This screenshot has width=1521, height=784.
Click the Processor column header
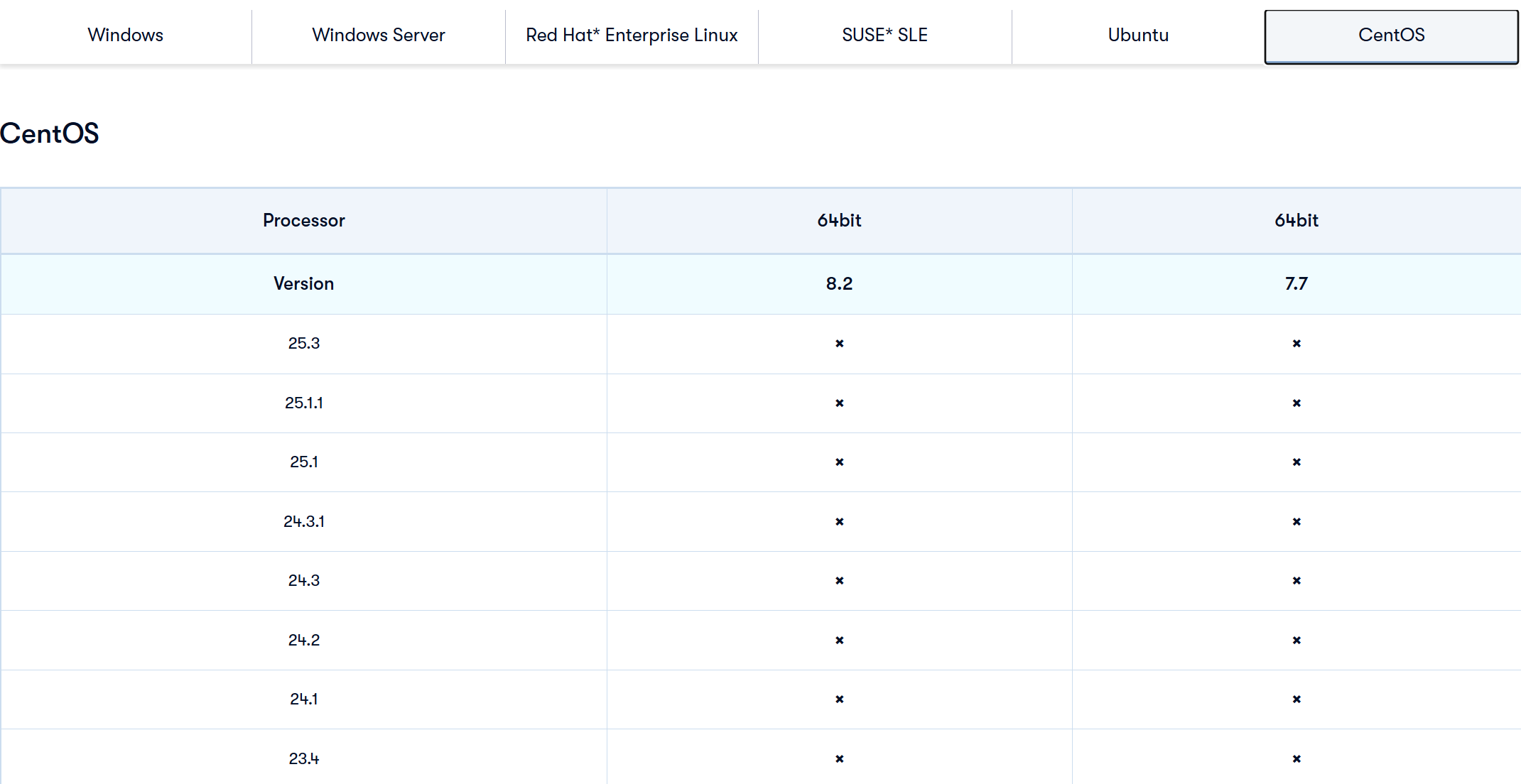click(303, 220)
